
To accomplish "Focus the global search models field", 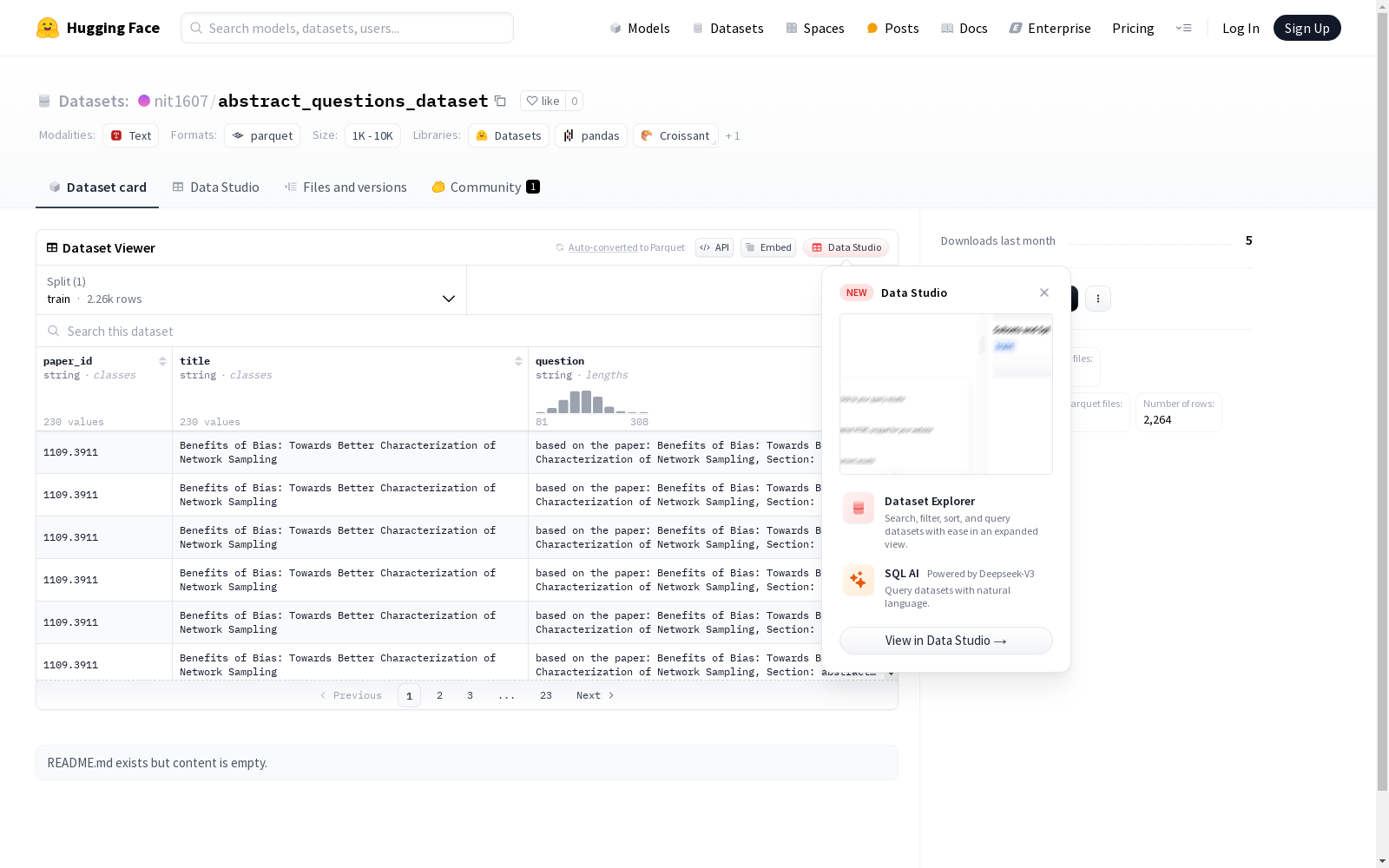I will (x=347, y=28).
